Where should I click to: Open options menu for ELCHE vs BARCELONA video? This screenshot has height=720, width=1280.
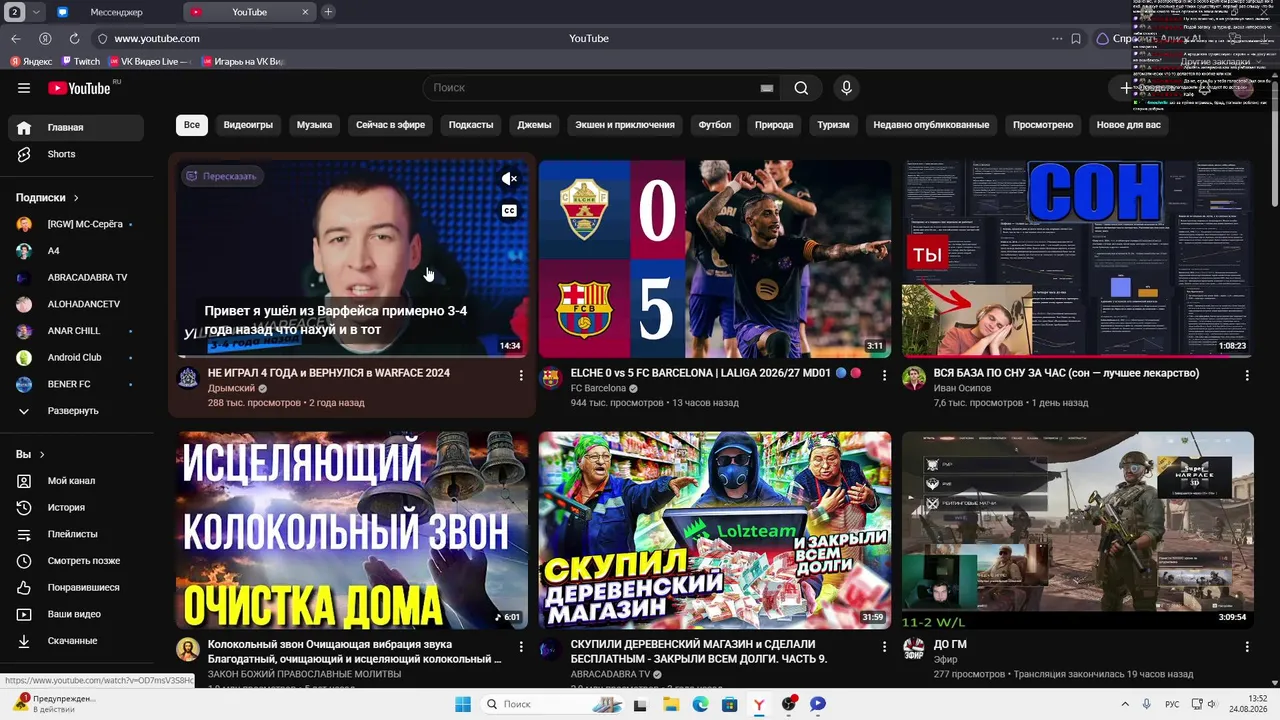(x=884, y=375)
